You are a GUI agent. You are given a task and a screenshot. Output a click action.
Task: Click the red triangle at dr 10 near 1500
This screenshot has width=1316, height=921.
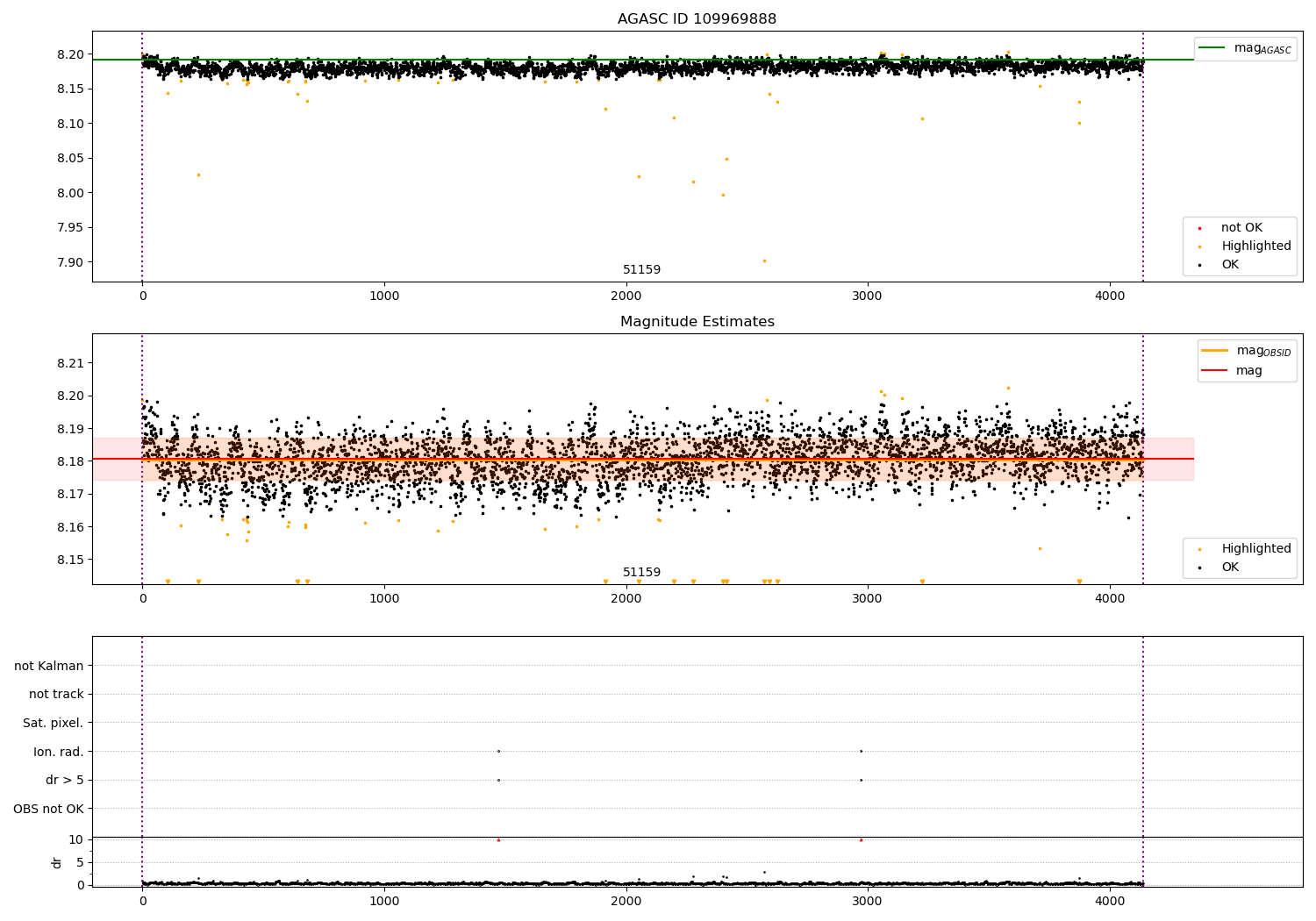498,839
